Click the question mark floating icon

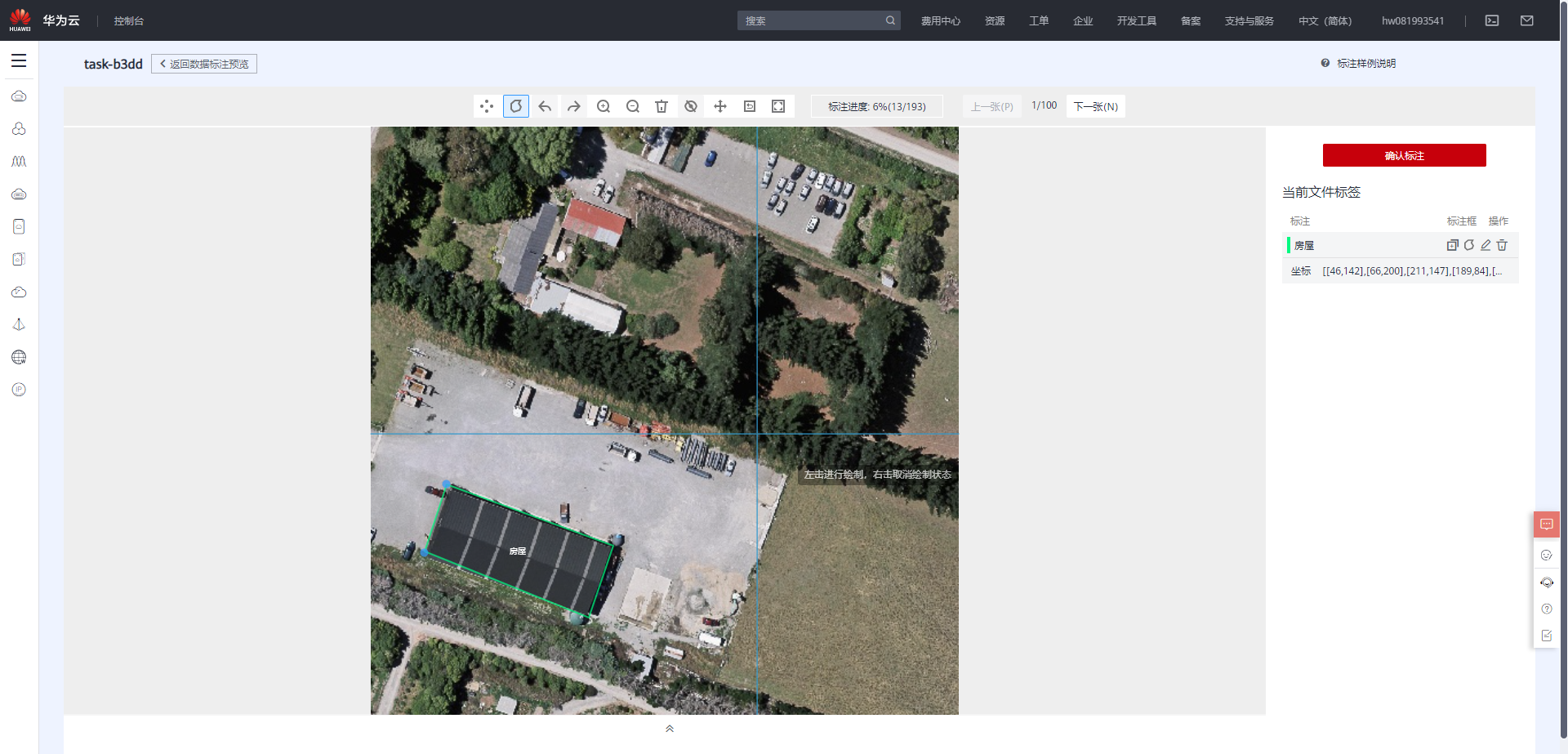[1547, 609]
